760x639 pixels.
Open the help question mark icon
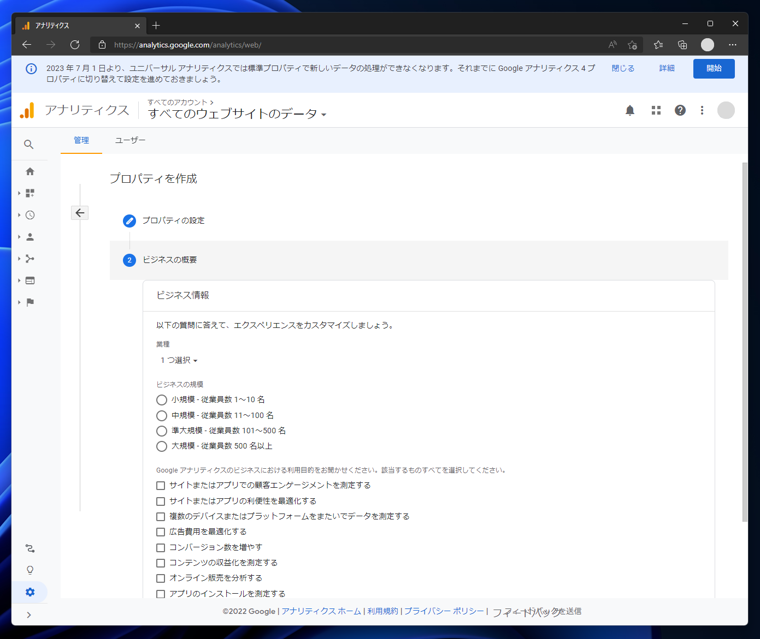[x=680, y=111]
